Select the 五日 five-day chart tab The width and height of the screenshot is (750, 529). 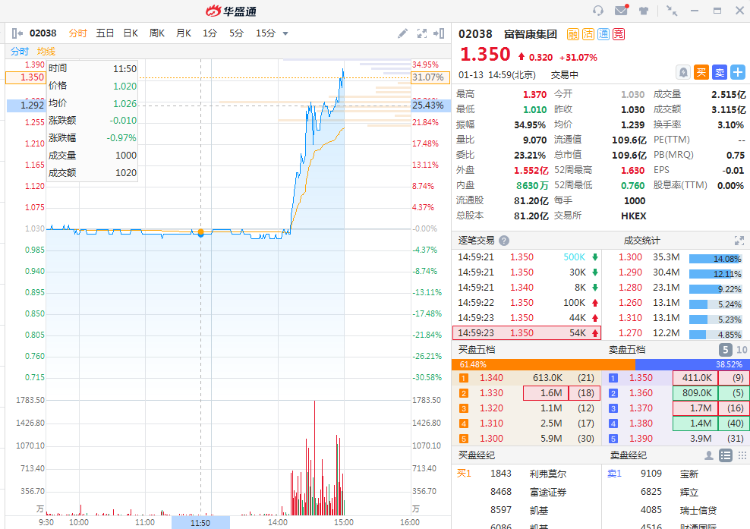click(105, 33)
